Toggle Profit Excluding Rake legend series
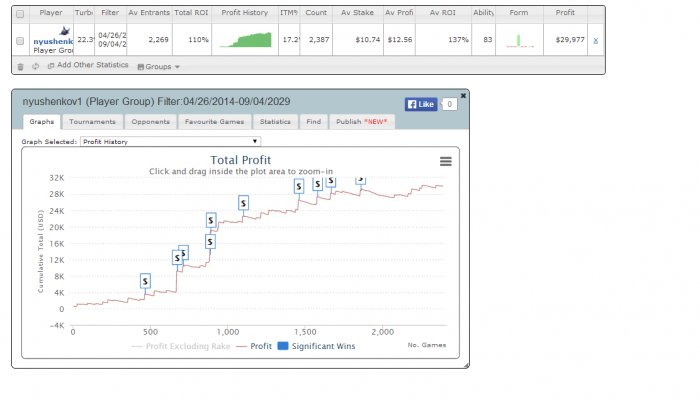 (181, 346)
